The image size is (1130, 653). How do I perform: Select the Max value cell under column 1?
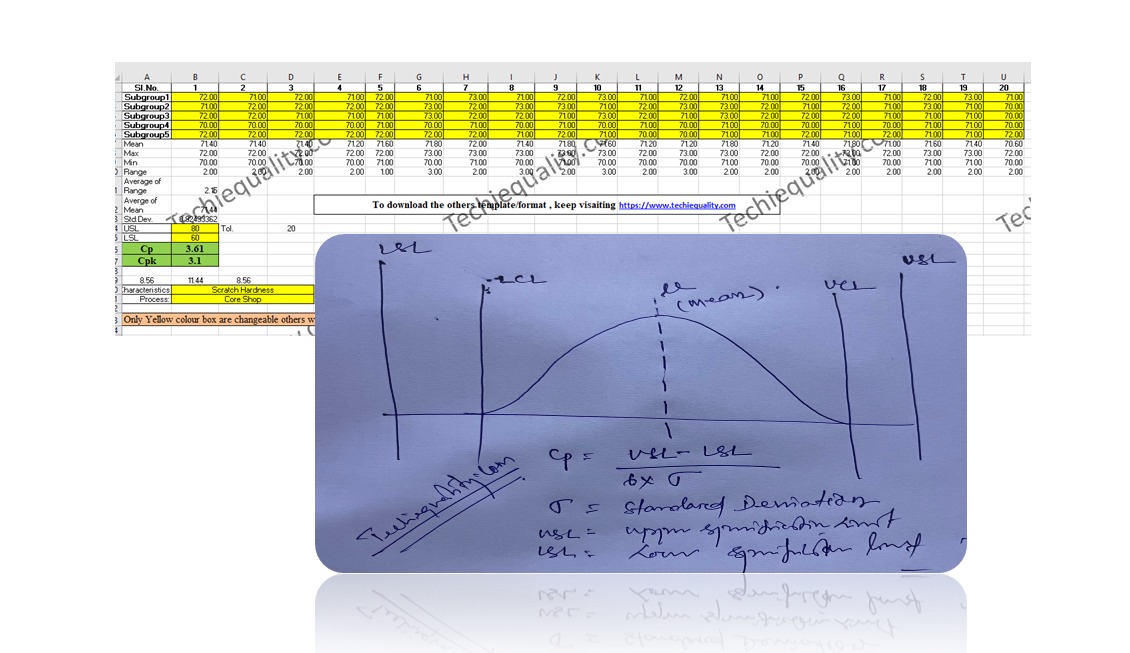(x=193, y=152)
